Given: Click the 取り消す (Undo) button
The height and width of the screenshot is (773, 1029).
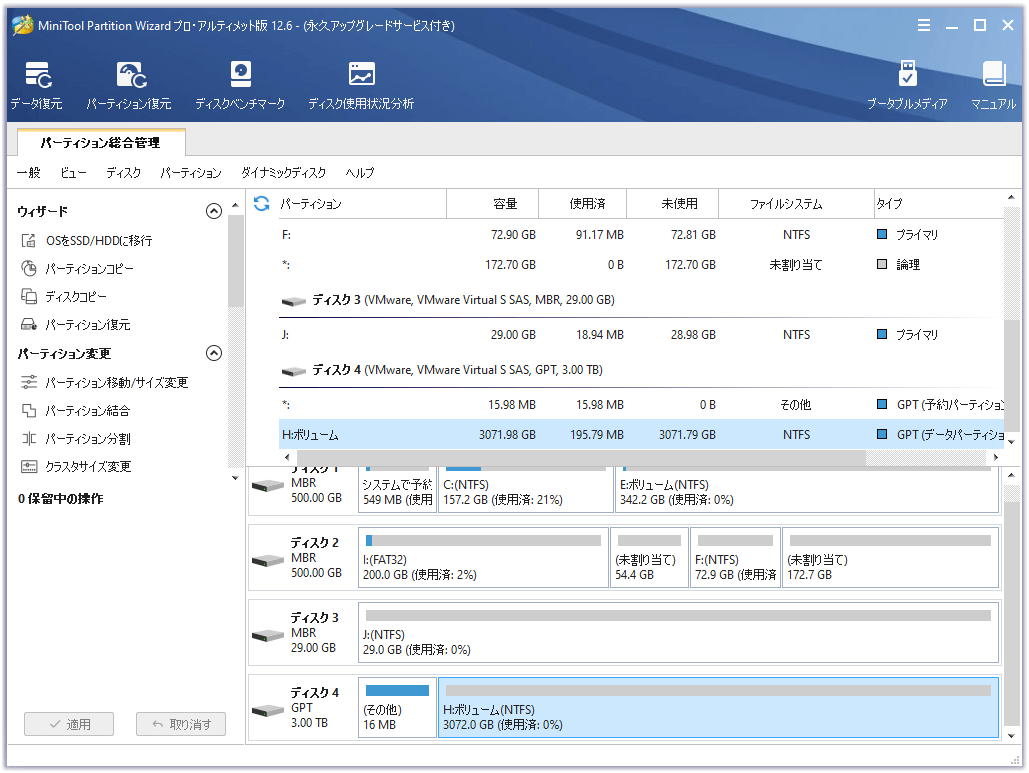Looking at the screenshot, I should [181, 724].
